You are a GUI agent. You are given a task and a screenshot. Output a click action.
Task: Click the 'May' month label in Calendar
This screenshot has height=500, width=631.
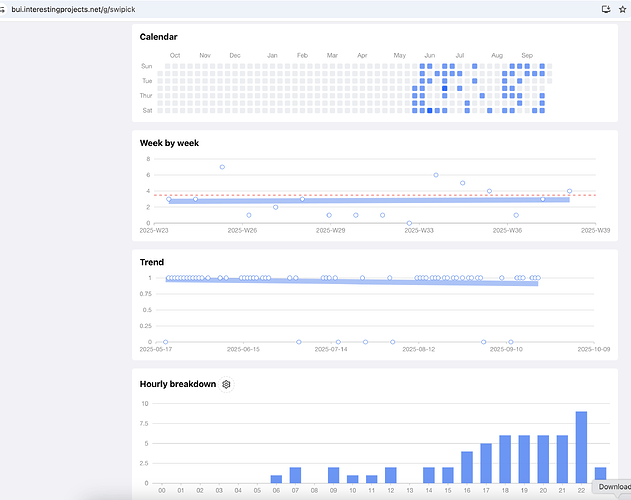point(400,56)
